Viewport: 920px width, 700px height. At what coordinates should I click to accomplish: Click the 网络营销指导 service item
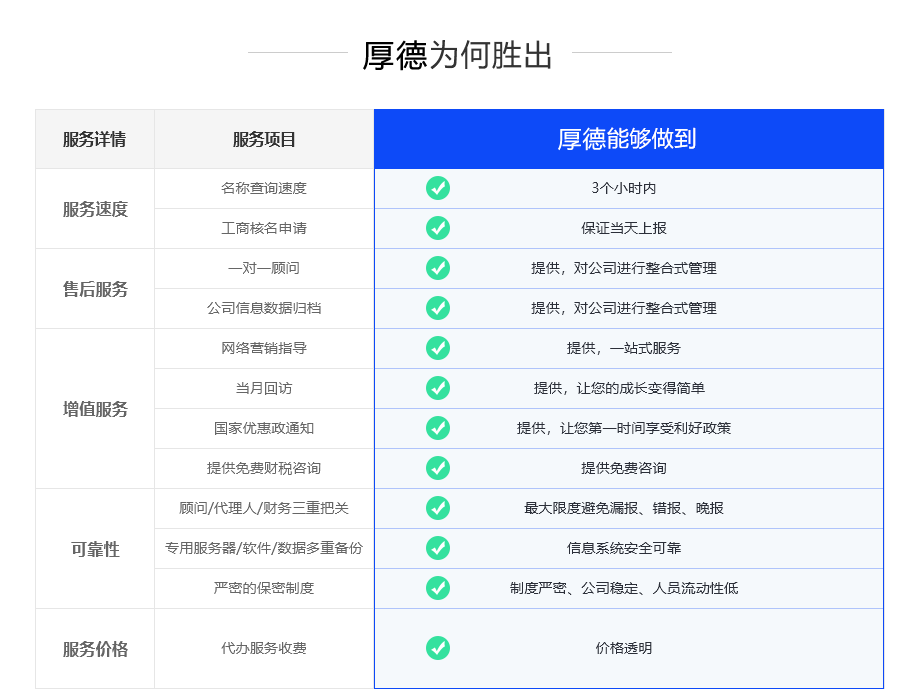(264, 348)
